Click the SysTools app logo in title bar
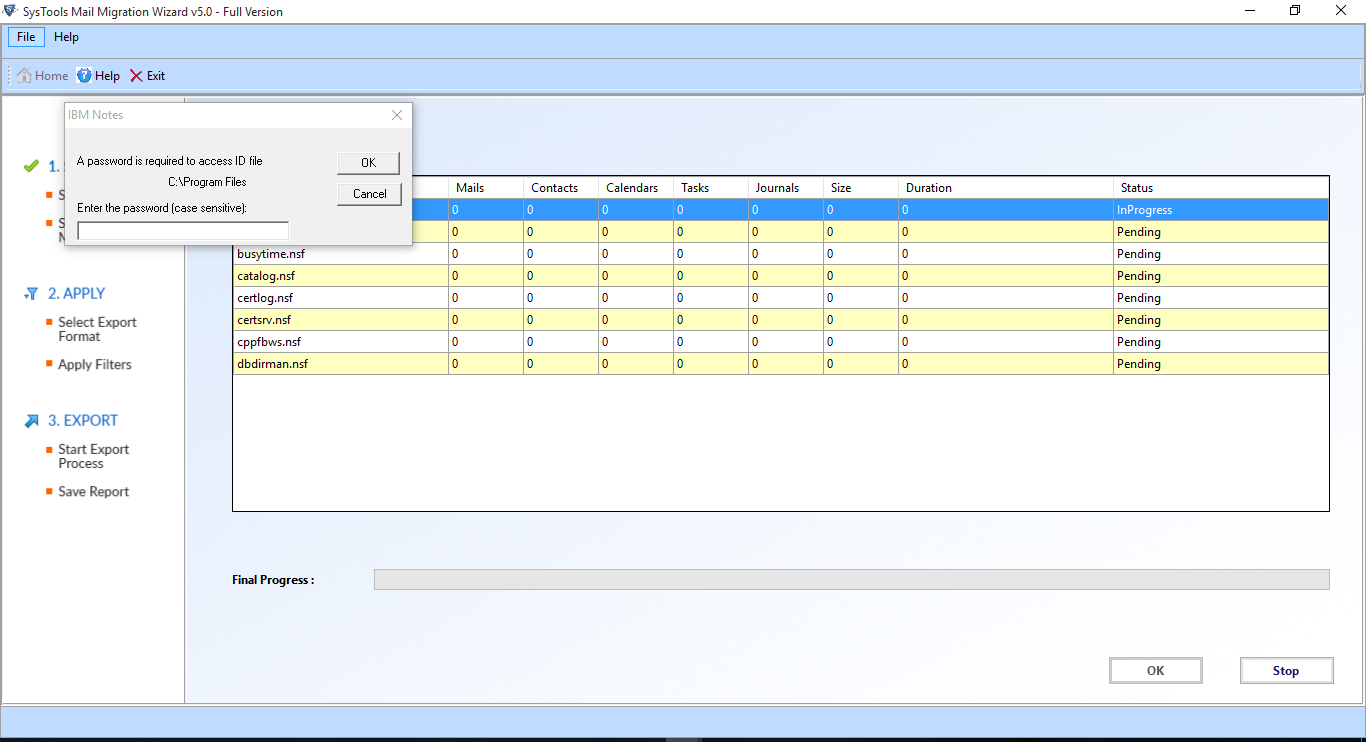This screenshot has height=742, width=1368. (x=11, y=11)
